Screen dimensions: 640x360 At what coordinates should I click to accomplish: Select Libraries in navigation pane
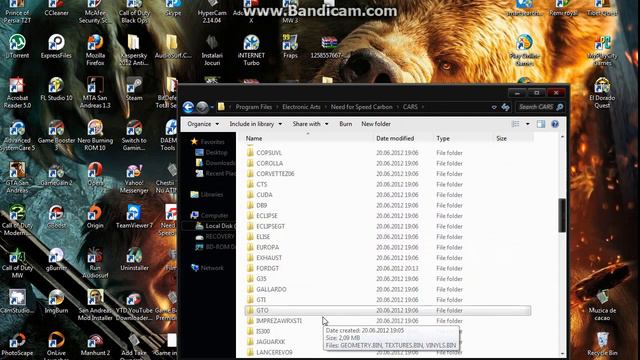(211, 195)
